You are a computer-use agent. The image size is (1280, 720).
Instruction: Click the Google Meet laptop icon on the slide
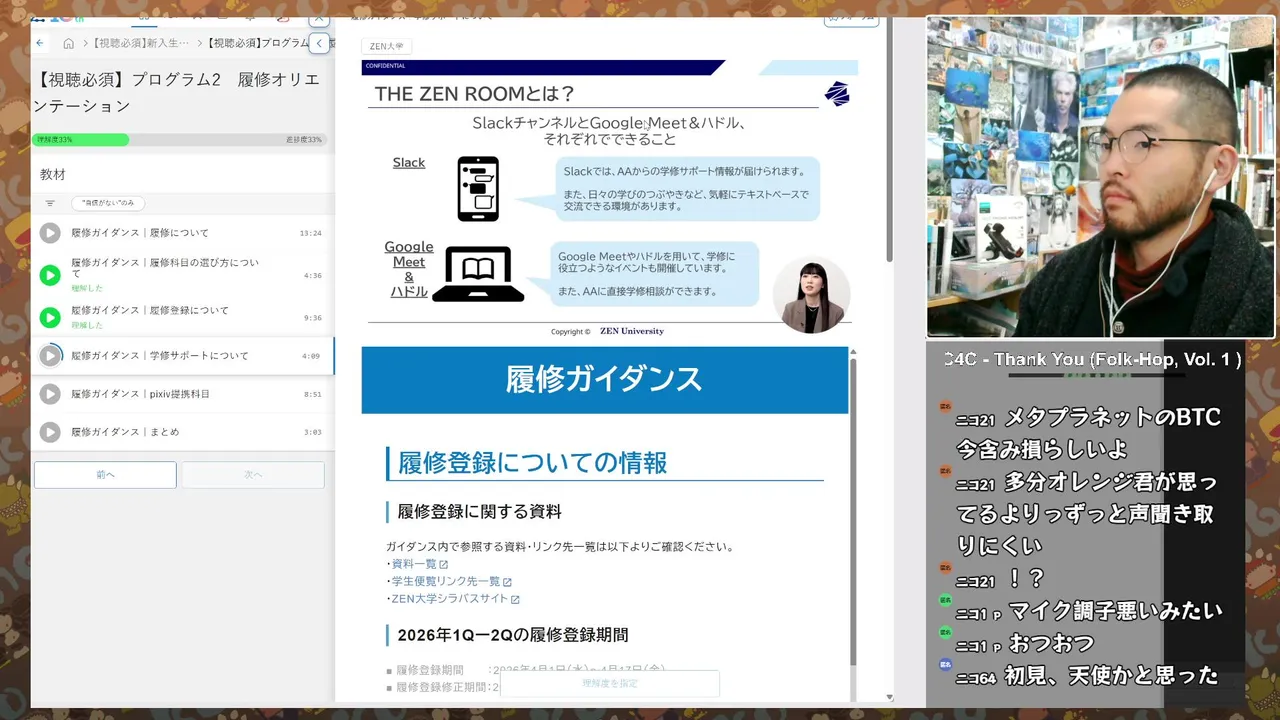478,274
